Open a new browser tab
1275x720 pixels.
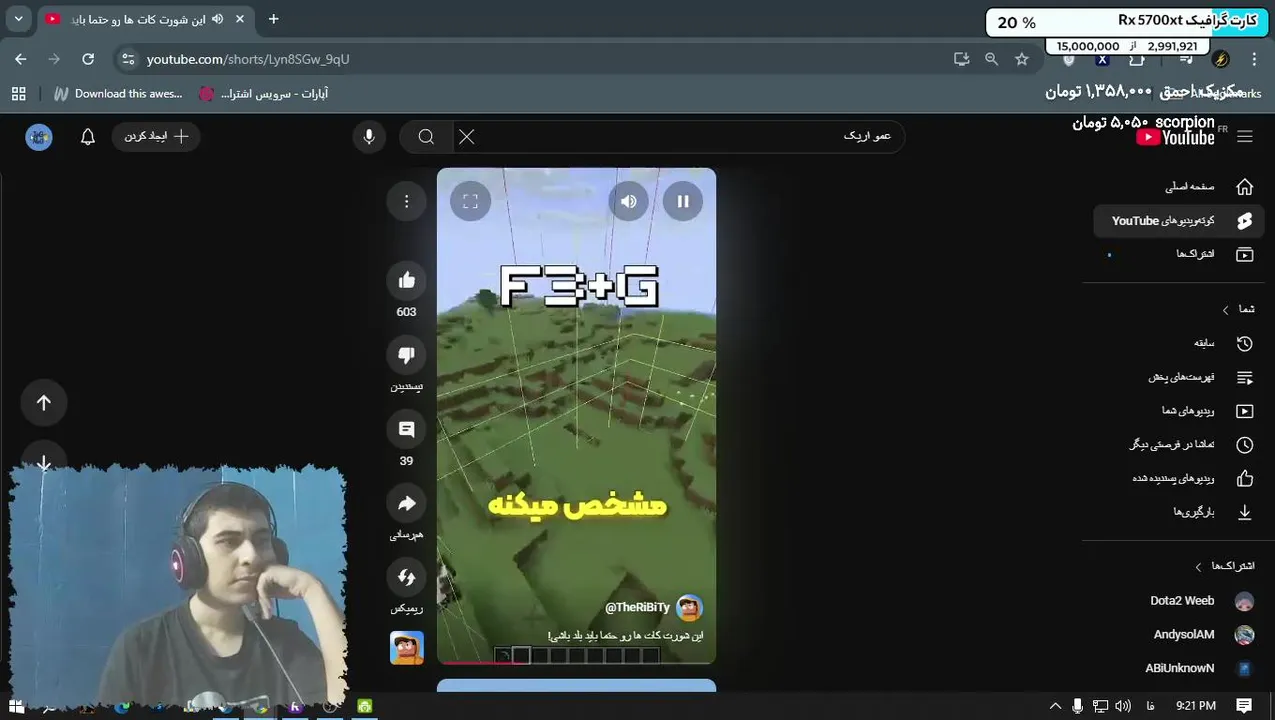pyautogui.click(x=273, y=19)
